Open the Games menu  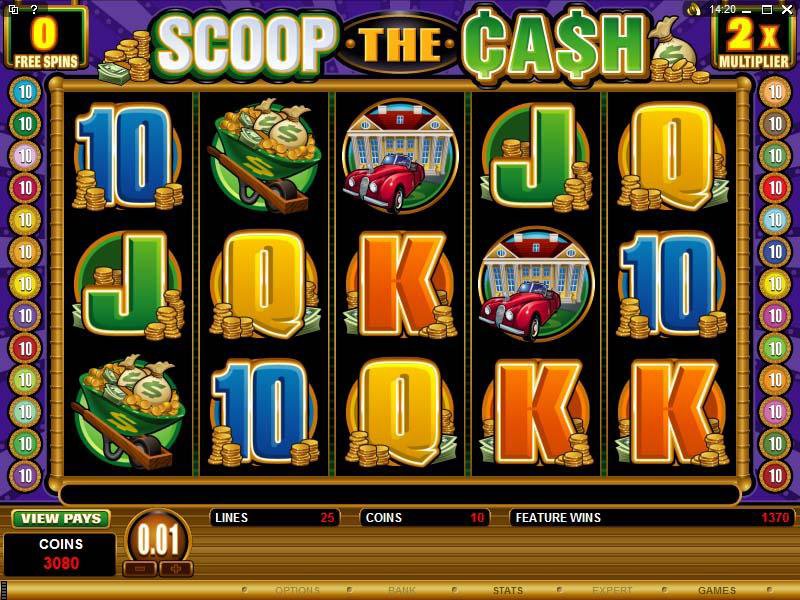click(716, 590)
